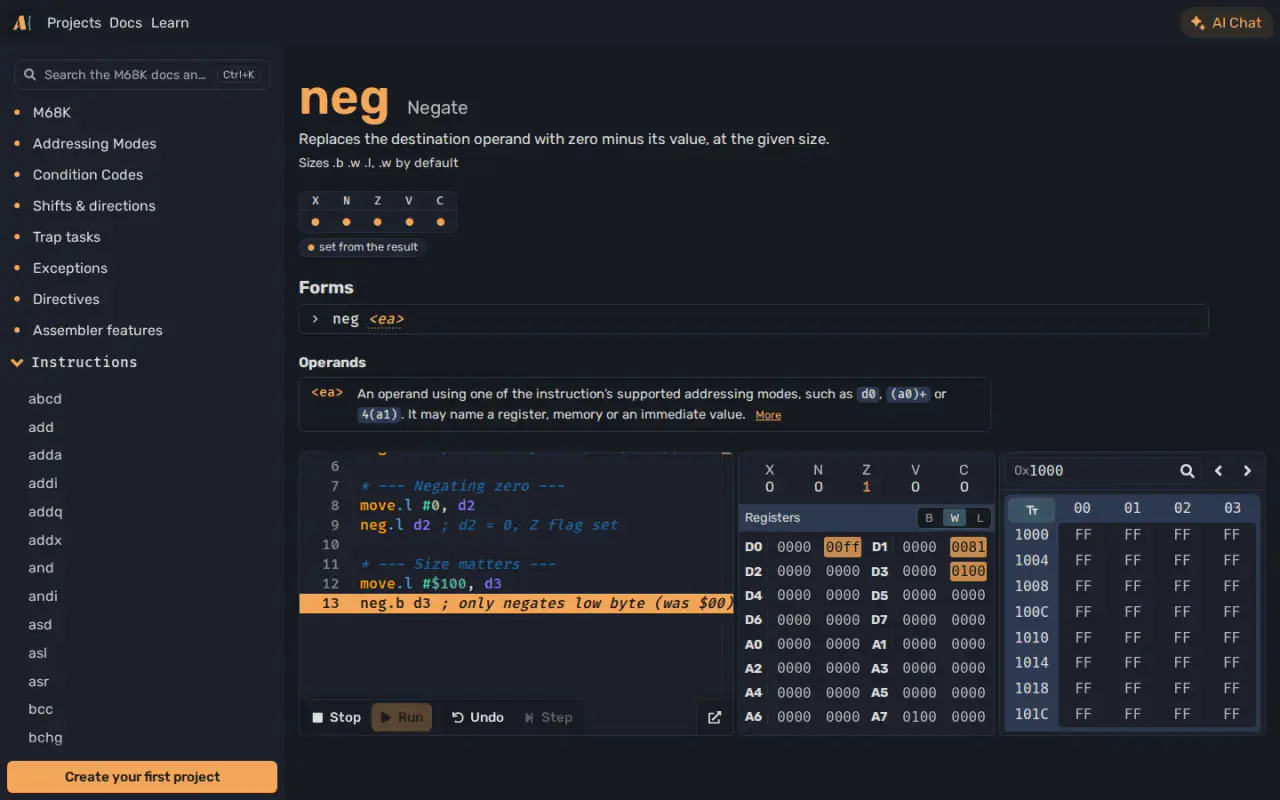Image resolution: width=1280 pixels, height=800 pixels.
Task: Switch registers view to Word size
Action: pos(955,518)
